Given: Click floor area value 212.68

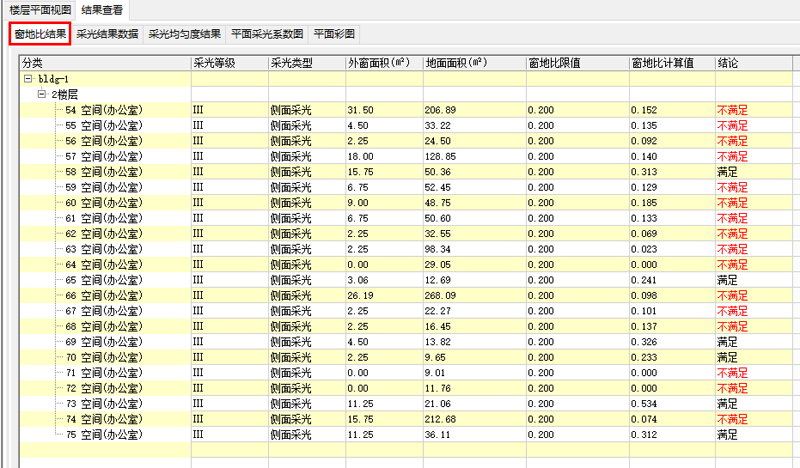Looking at the screenshot, I should coord(440,419).
